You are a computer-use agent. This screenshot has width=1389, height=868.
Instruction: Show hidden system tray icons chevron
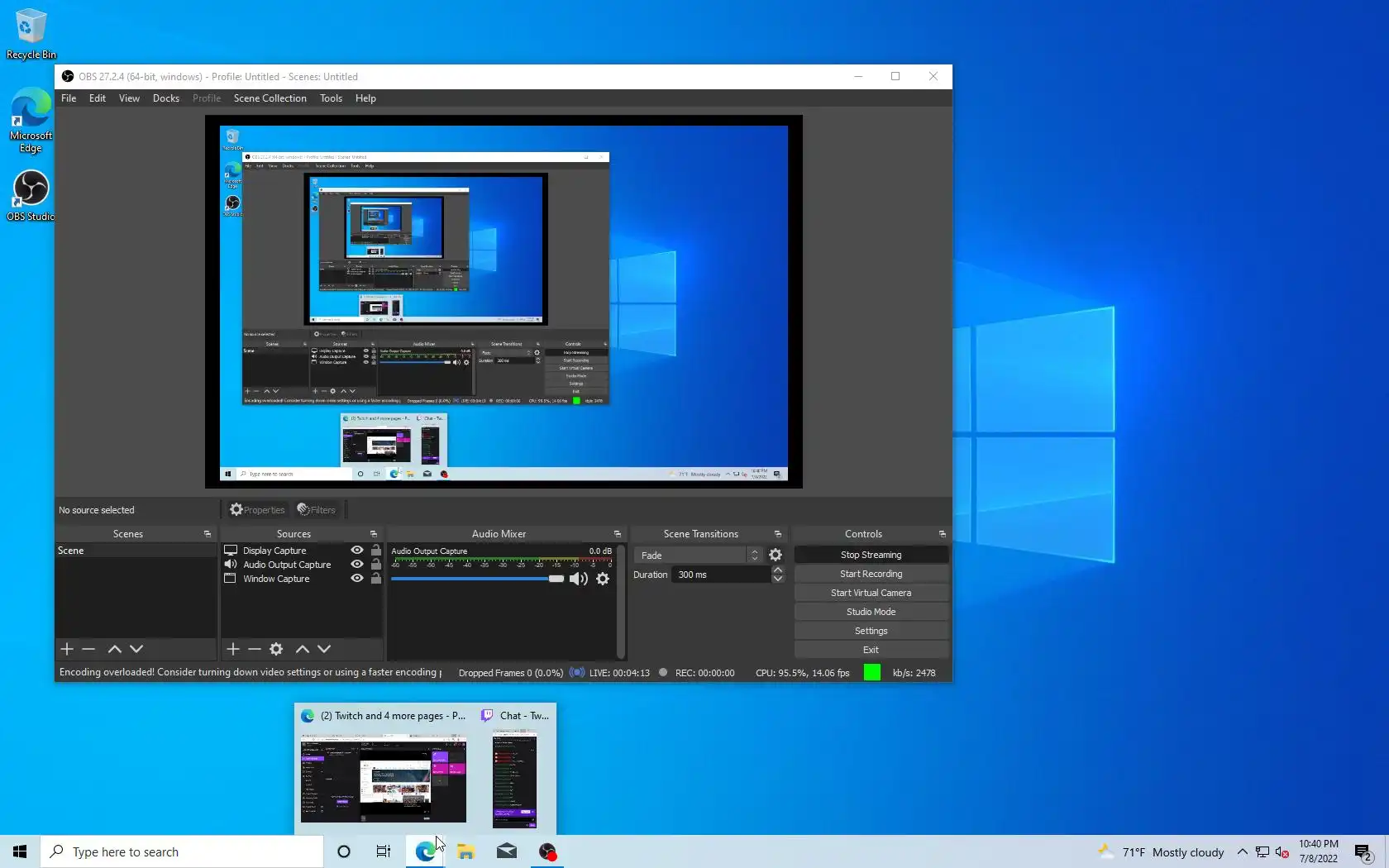(1243, 852)
